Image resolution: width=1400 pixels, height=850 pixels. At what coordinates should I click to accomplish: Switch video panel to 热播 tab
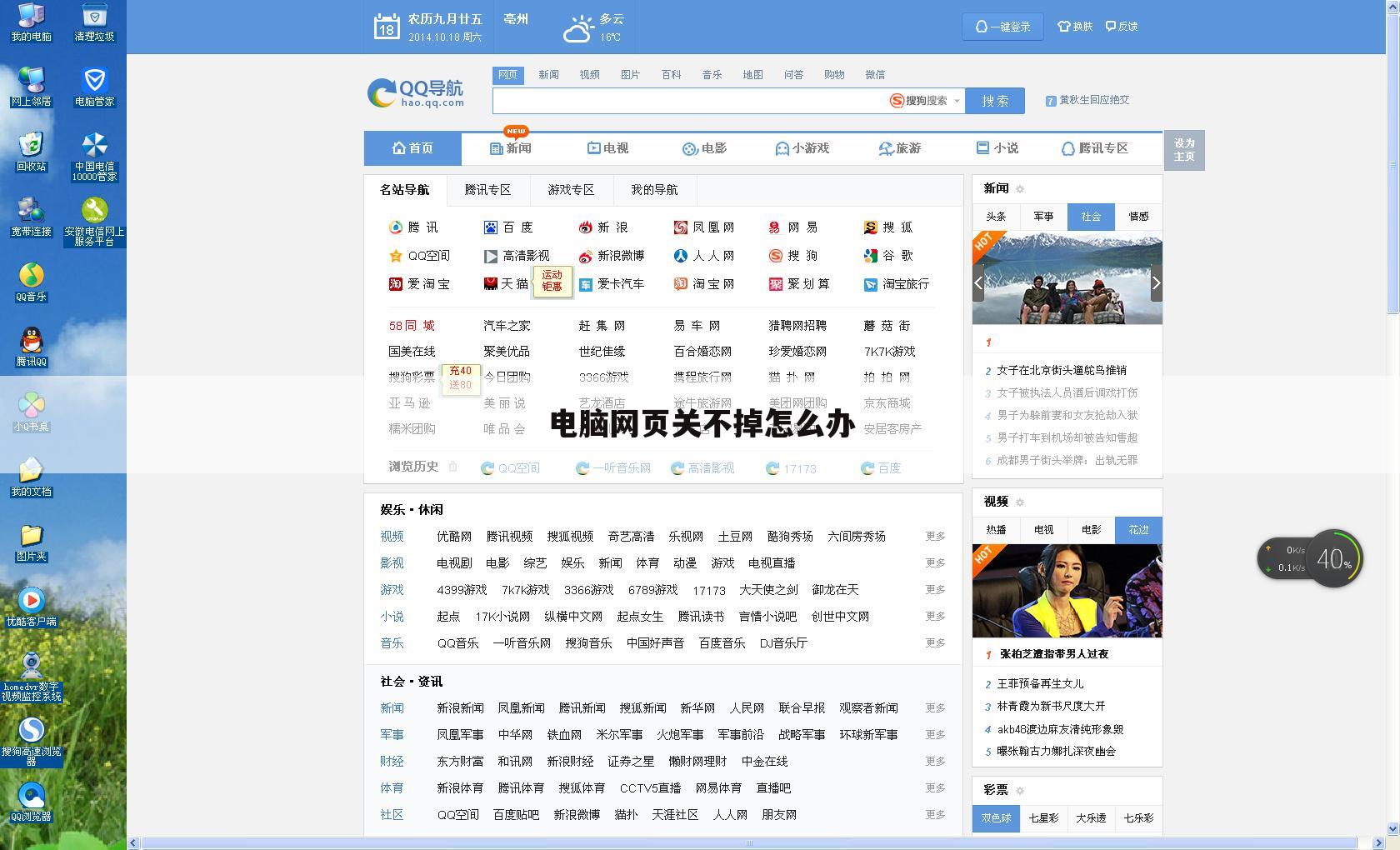click(x=996, y=530)
